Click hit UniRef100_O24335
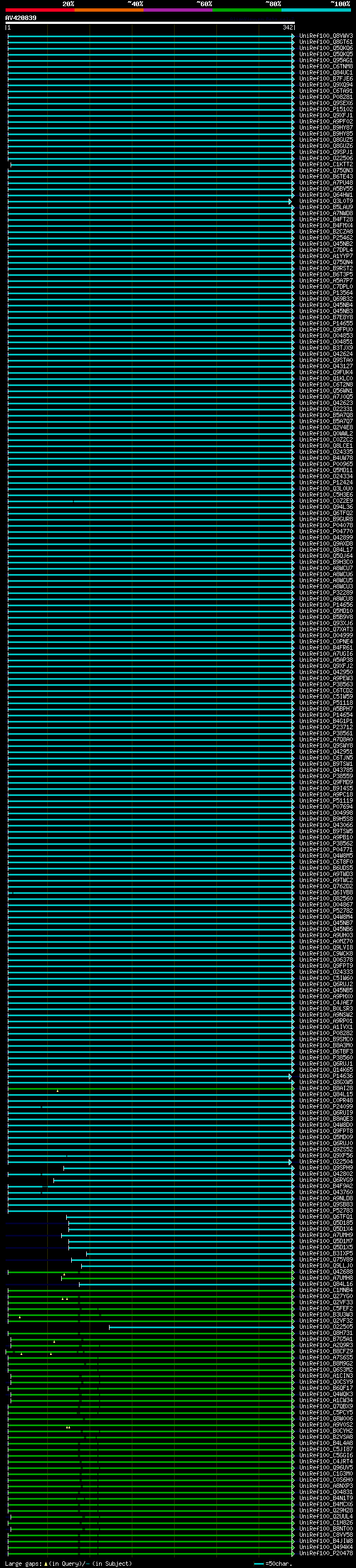Viewport: 356px width, 1568px height. click(x=325, y=452)
